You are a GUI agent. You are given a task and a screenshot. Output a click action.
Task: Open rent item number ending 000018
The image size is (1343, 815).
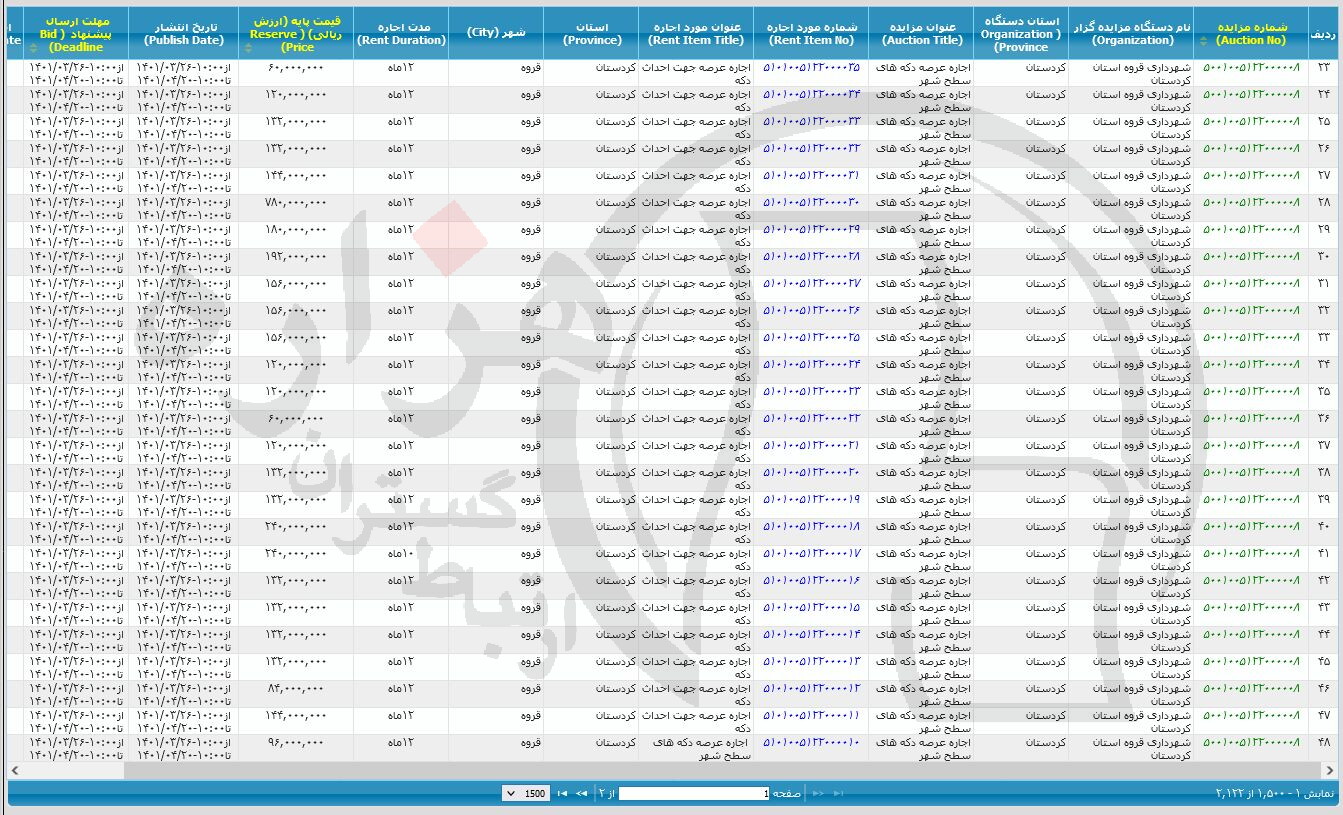click(x=811, y=527)
